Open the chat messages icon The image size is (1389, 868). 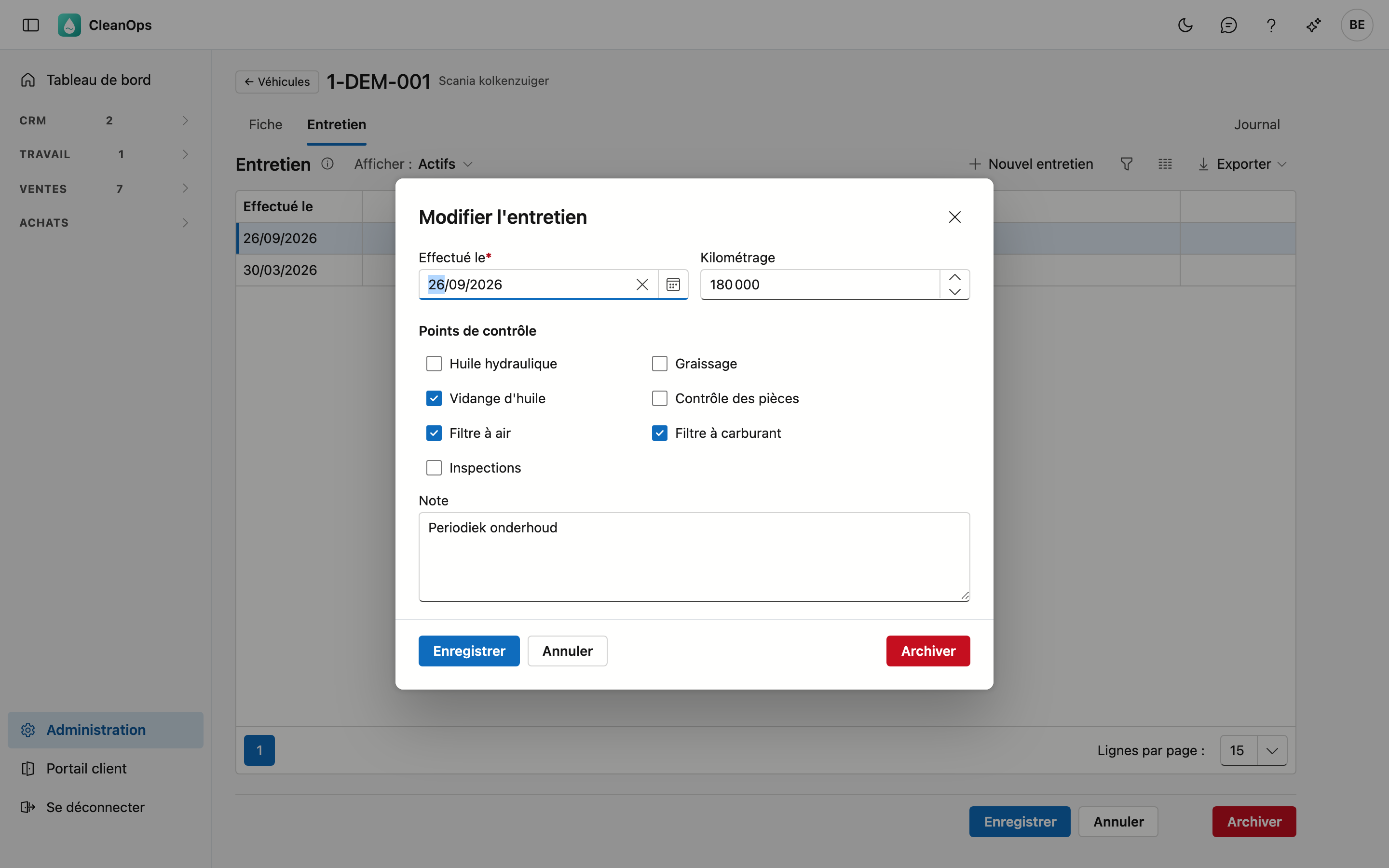point(1228,25)
